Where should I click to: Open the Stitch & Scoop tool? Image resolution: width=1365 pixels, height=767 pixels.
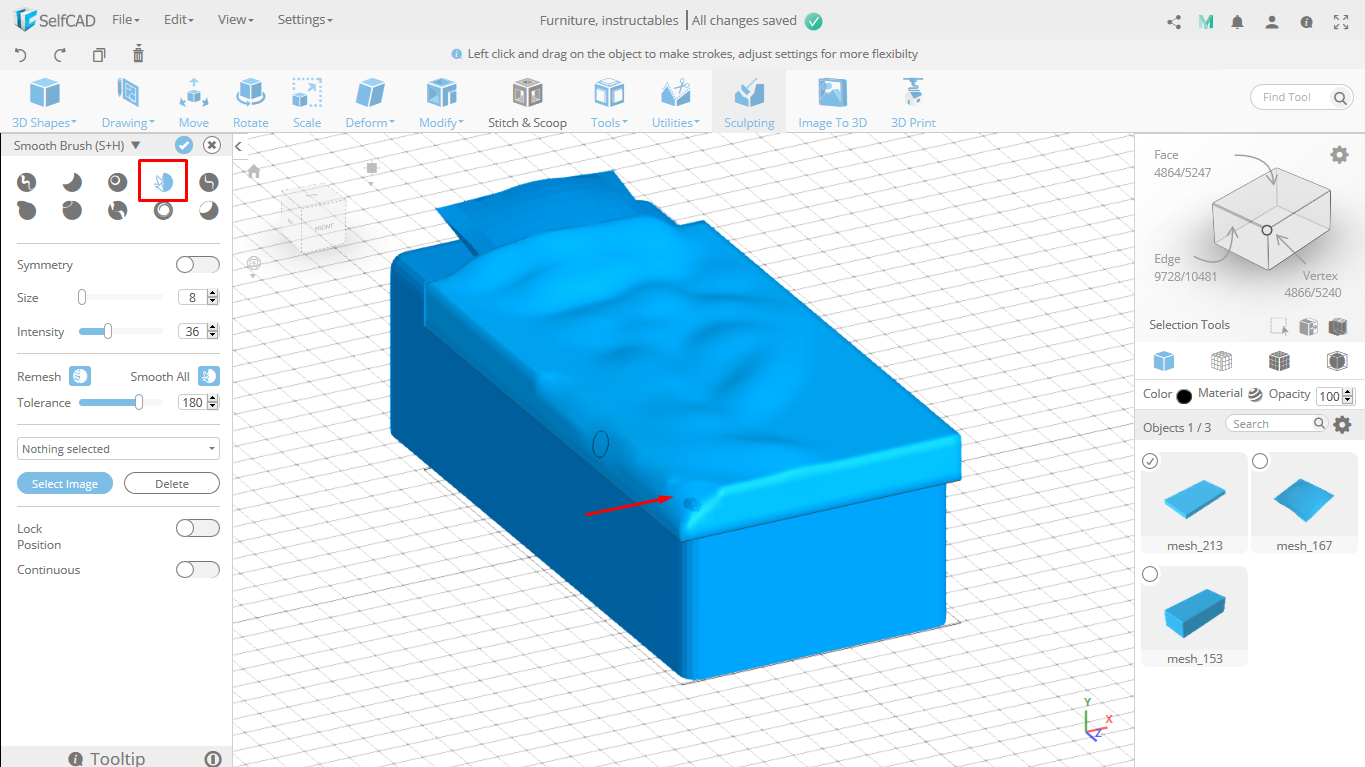click(x=527, y=103)
